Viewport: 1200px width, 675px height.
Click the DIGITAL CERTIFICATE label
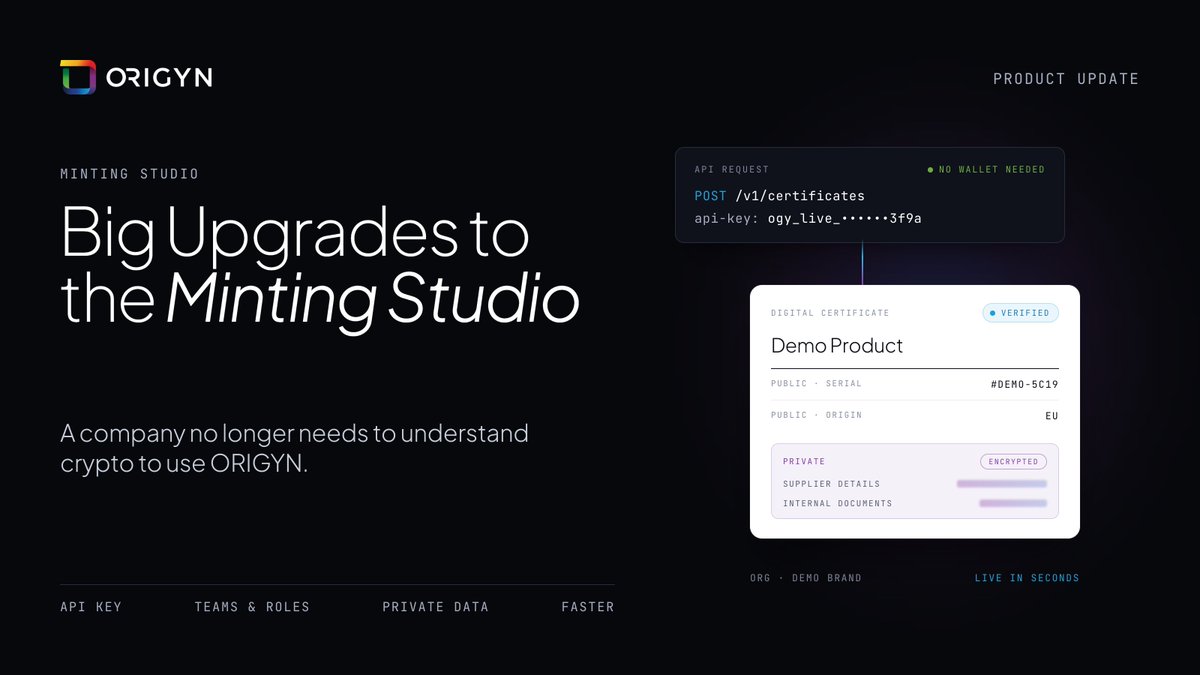830,313
